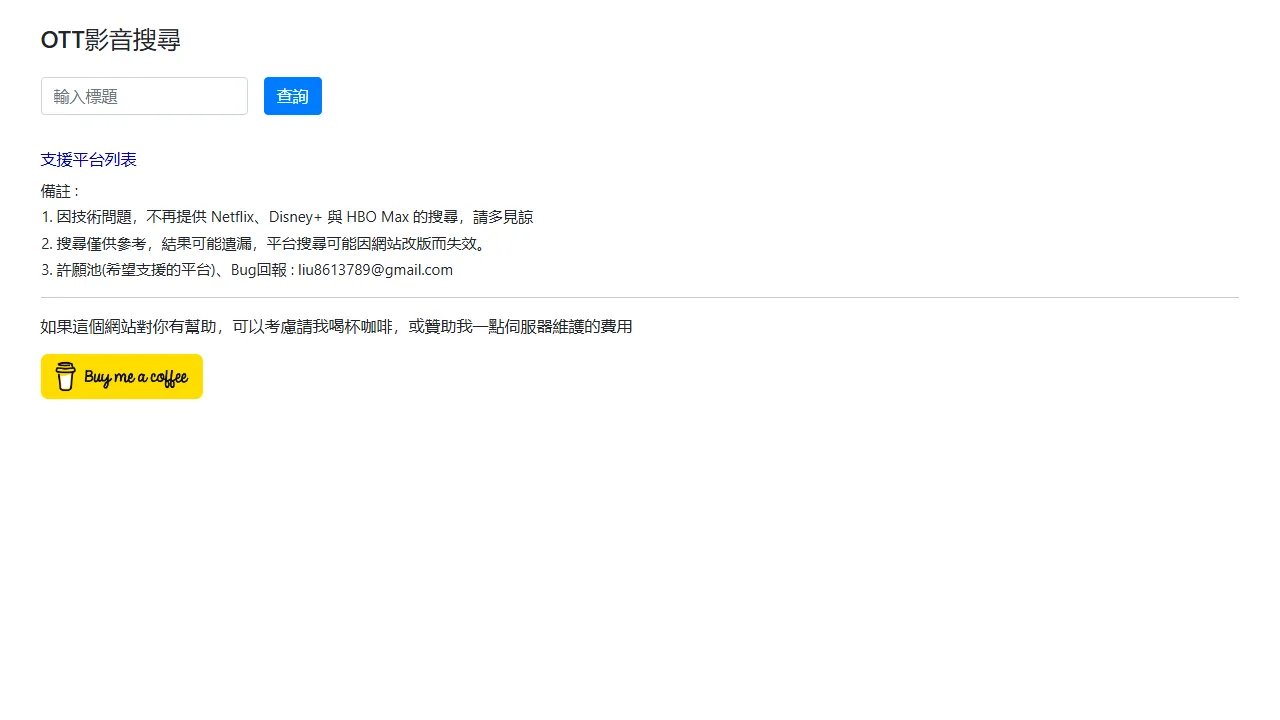Click the Disney+ text in the notes
The height and width of the screenshot is (720, 1280).
295,217
